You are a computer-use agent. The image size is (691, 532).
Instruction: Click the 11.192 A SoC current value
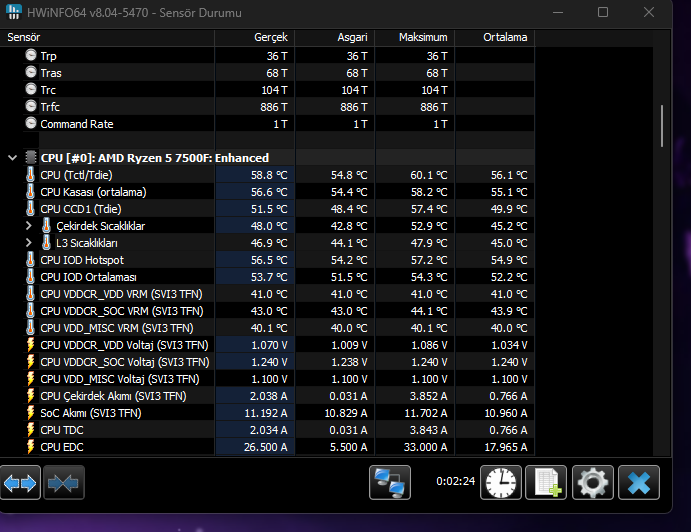[x=266, y=413]
